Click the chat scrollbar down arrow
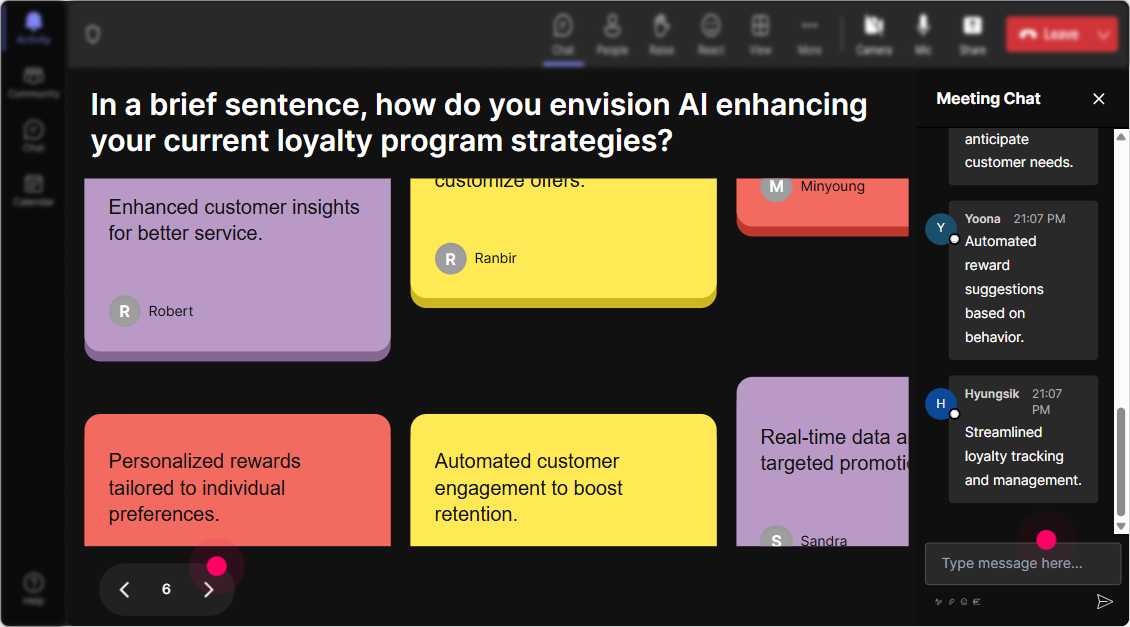The image size is (1130, 627). [x=1121, y=527]
